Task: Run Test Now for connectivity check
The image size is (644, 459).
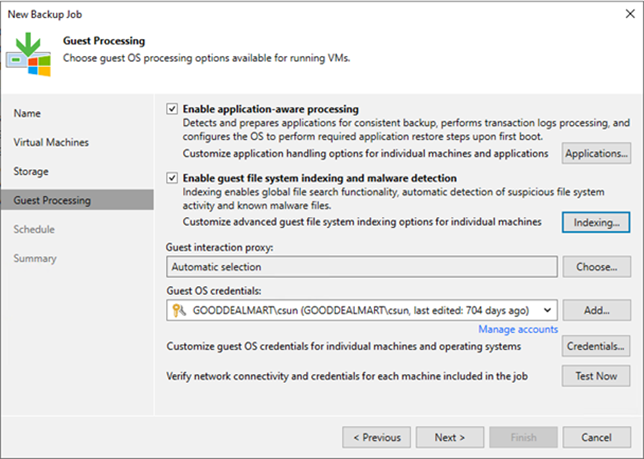Action: tap(596, 376)
